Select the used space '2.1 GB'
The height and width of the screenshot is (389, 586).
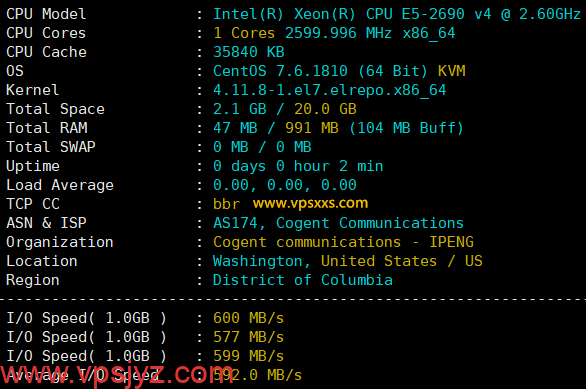point(240,109)
